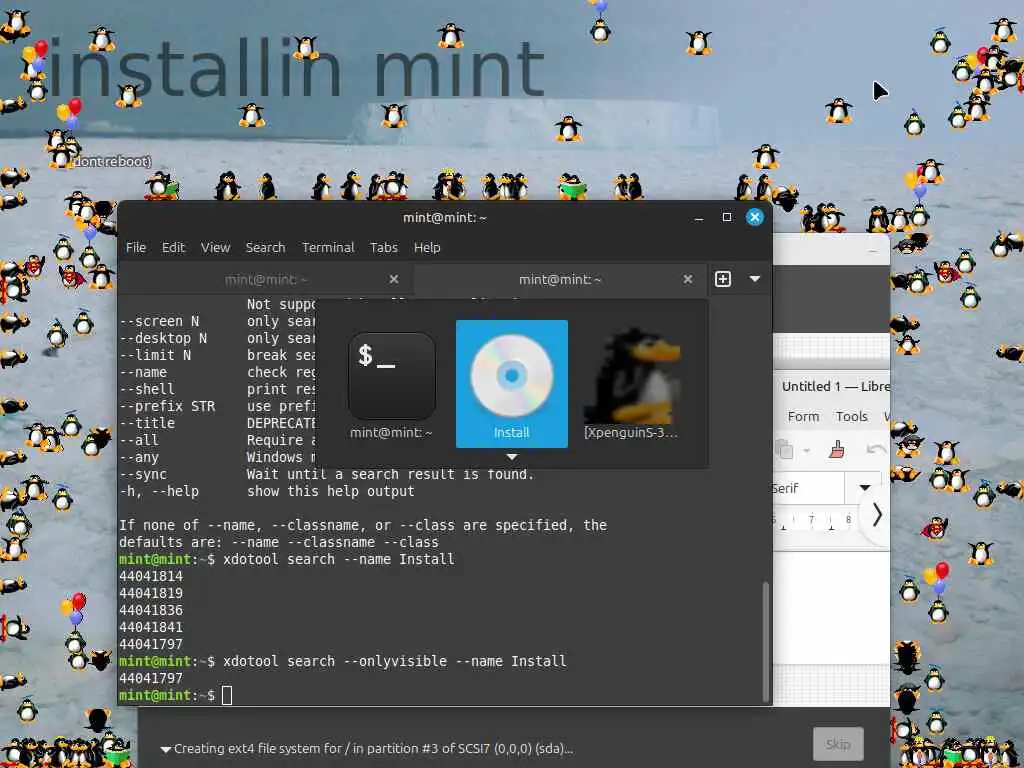Expand installer details triangle beside Creating ext4
Image resolution: width=1024 pixels, height=768 pixels.
coord(166,749)
